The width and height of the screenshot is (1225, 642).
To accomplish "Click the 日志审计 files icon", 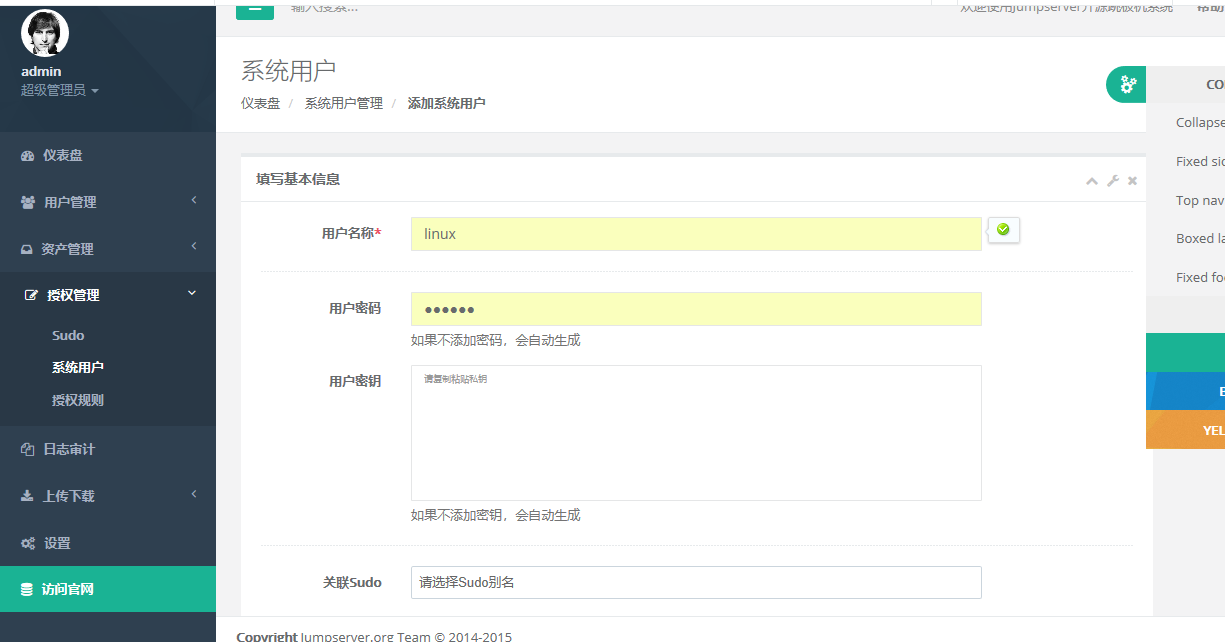I will tap(28, 450).
